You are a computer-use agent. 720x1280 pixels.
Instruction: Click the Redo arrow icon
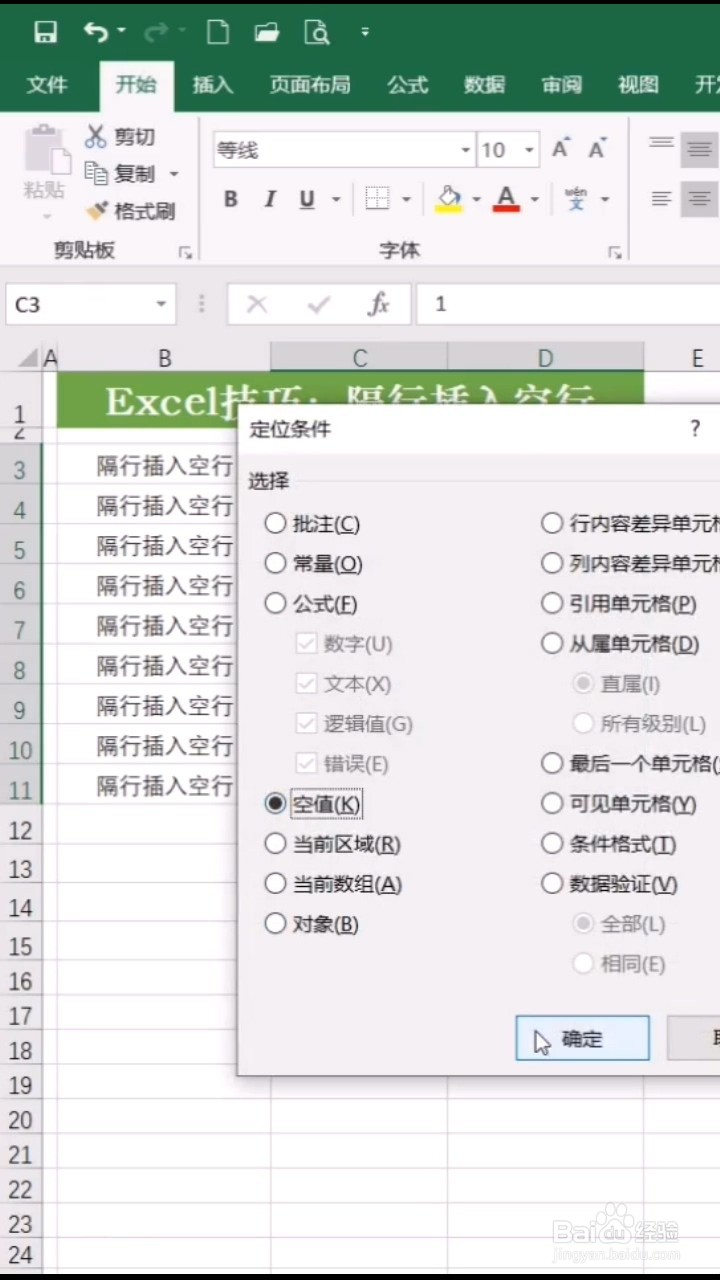point(156,33)
